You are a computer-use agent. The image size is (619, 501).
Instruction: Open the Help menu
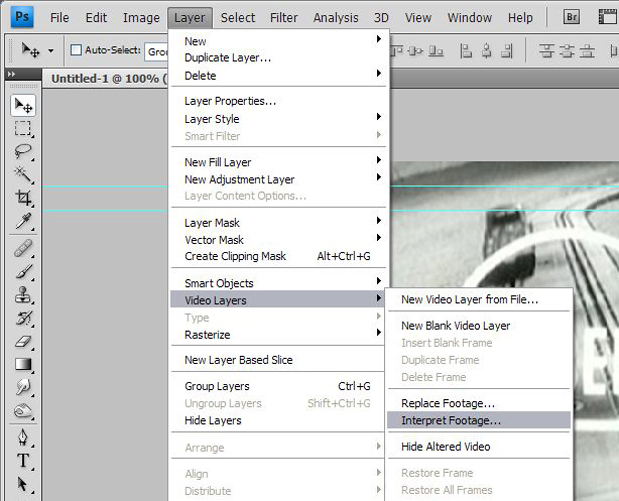point(520,17)
